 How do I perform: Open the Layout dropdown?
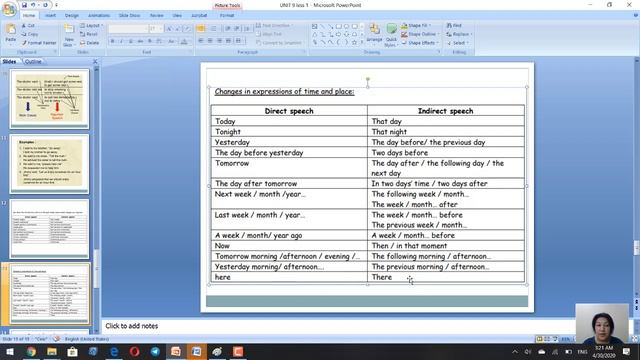(91, 26)
